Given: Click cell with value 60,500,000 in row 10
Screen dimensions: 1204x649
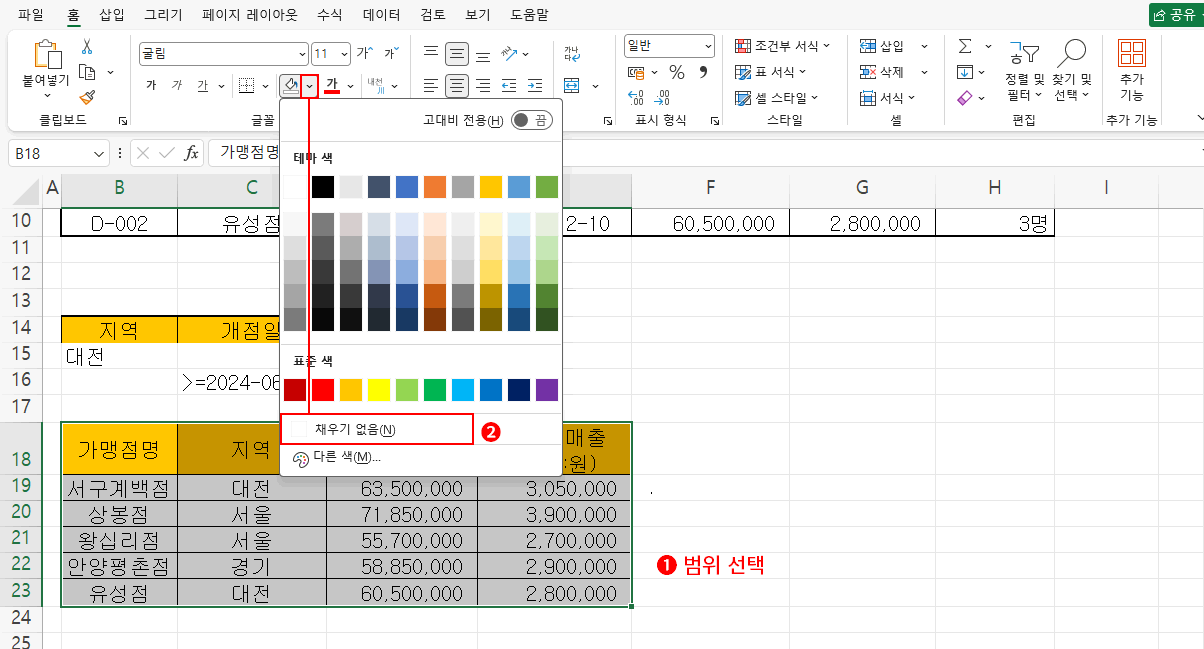Looking at the screenshot, I should 710,223.
